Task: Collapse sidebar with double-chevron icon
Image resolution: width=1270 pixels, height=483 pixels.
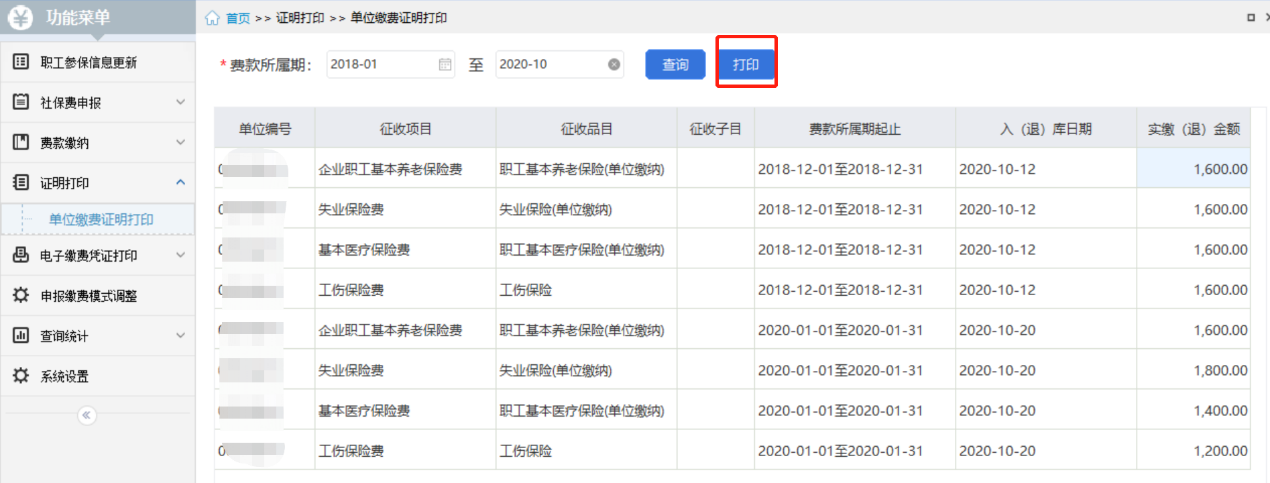Action: [x=86, y=415]
